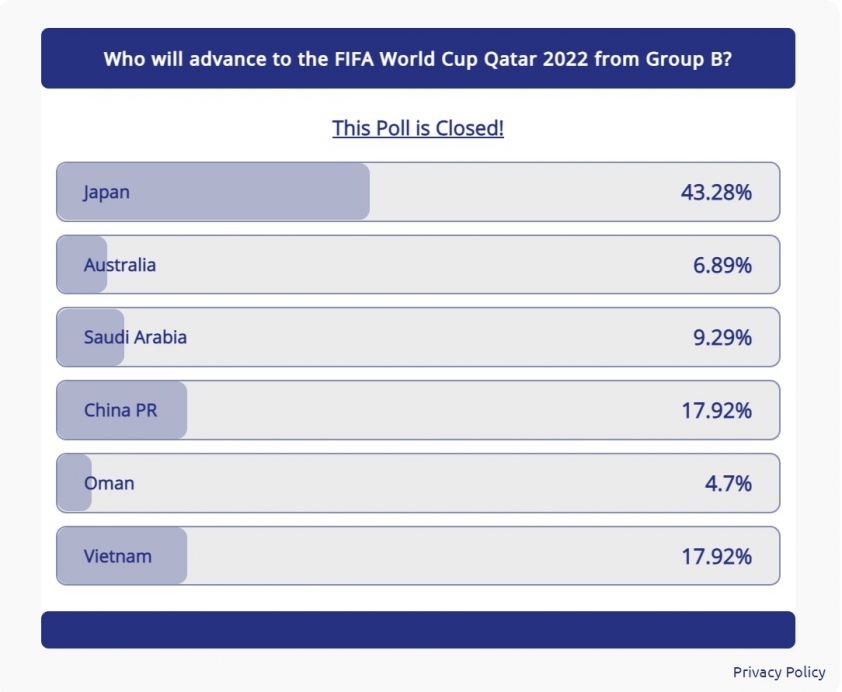842x692 pixels.
Task: Select the China PR result row
Action: click(x=418, y=410)
